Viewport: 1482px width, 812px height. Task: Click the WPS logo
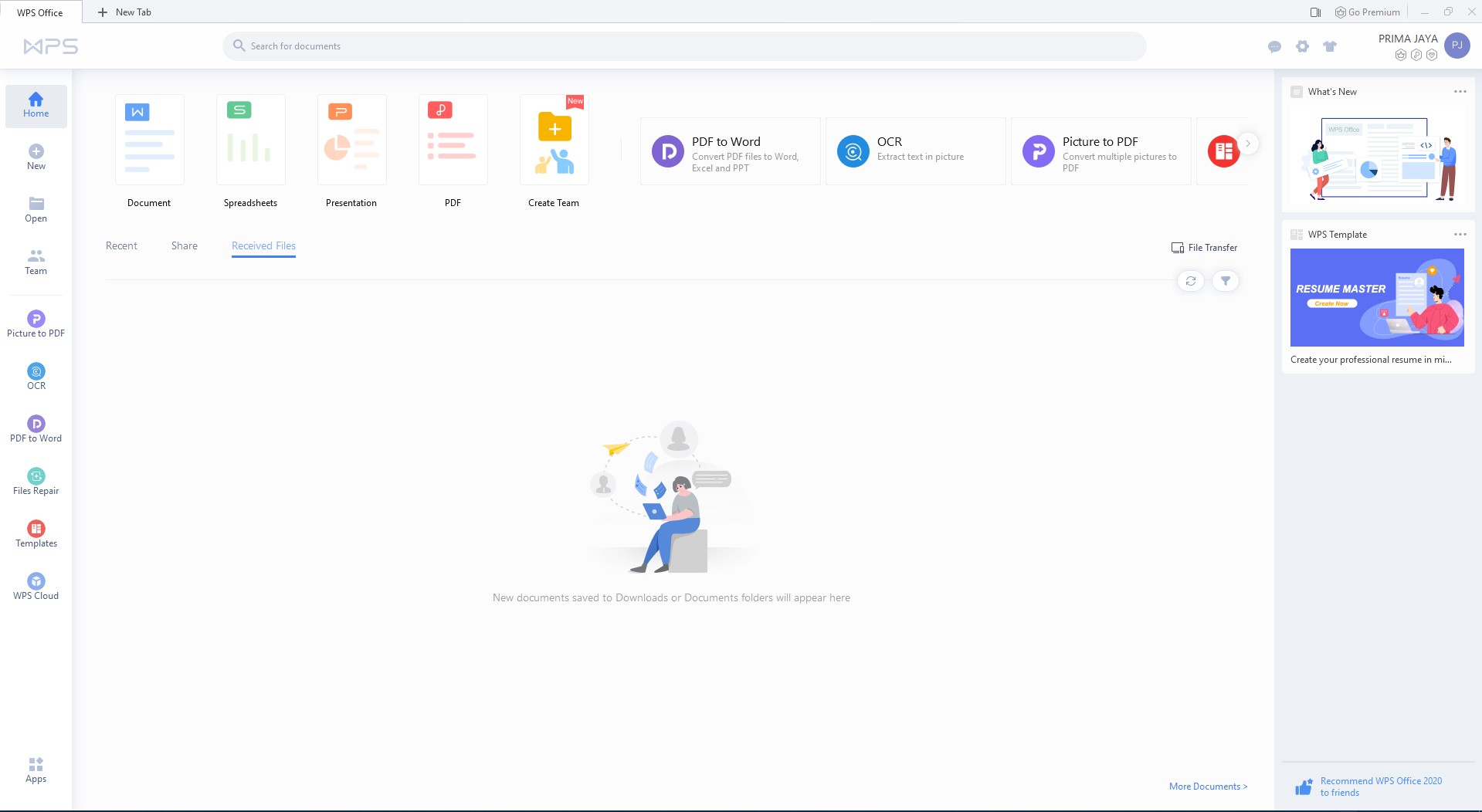(51, 46)
